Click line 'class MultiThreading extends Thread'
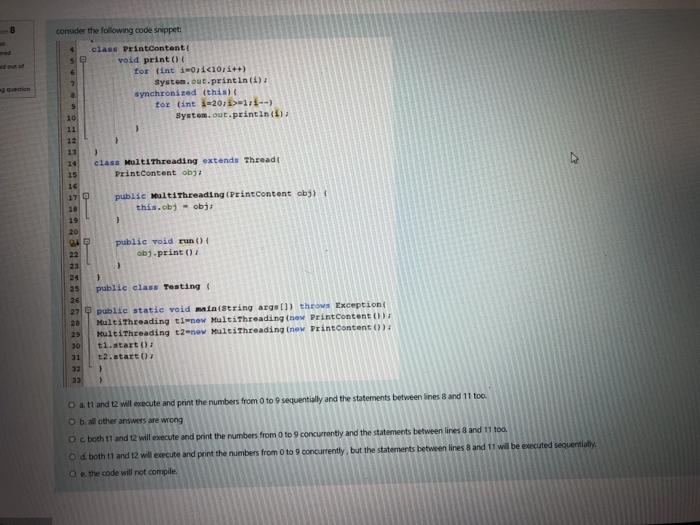The width and height of the screenshot is (700, 525). 187,161
